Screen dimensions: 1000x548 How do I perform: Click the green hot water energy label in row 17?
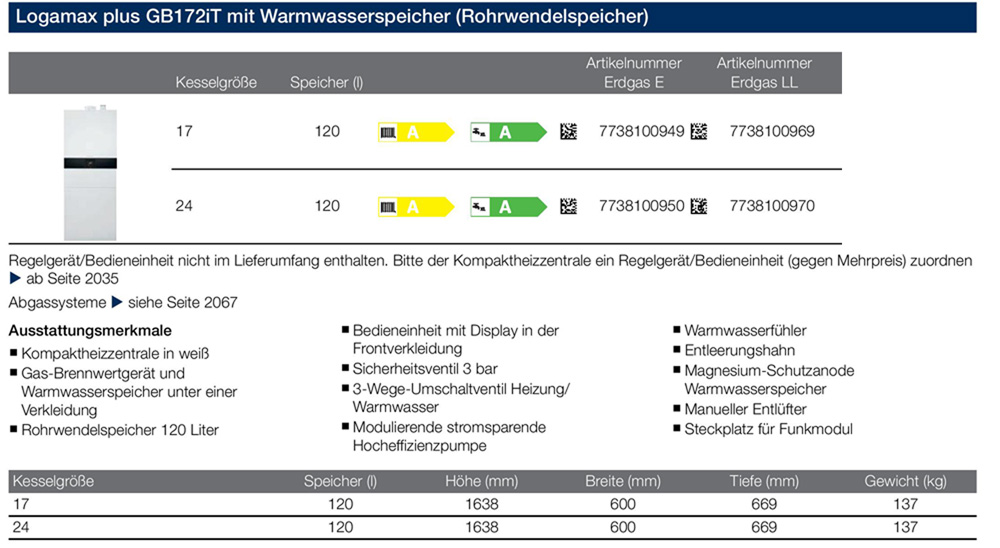[508, 132]
